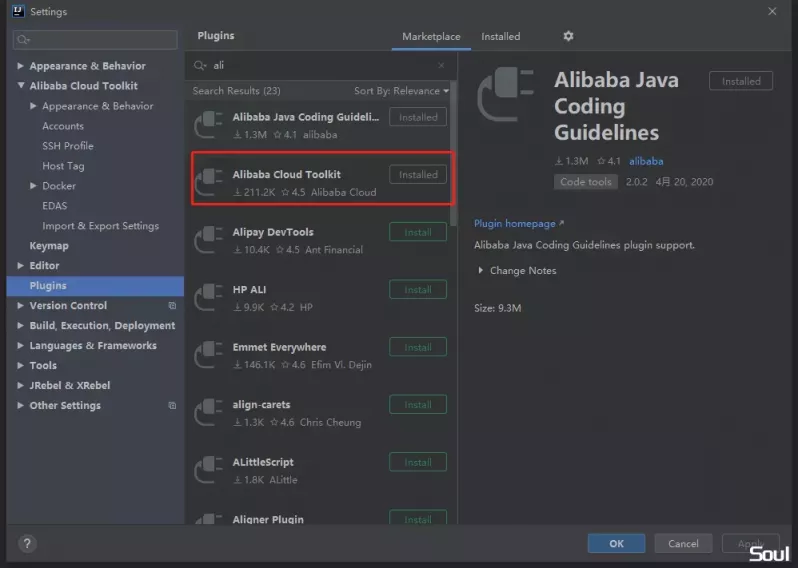This screenshot has width=798, height=568.
Task: Install the align-carets plugin
Action: (418, 405)
